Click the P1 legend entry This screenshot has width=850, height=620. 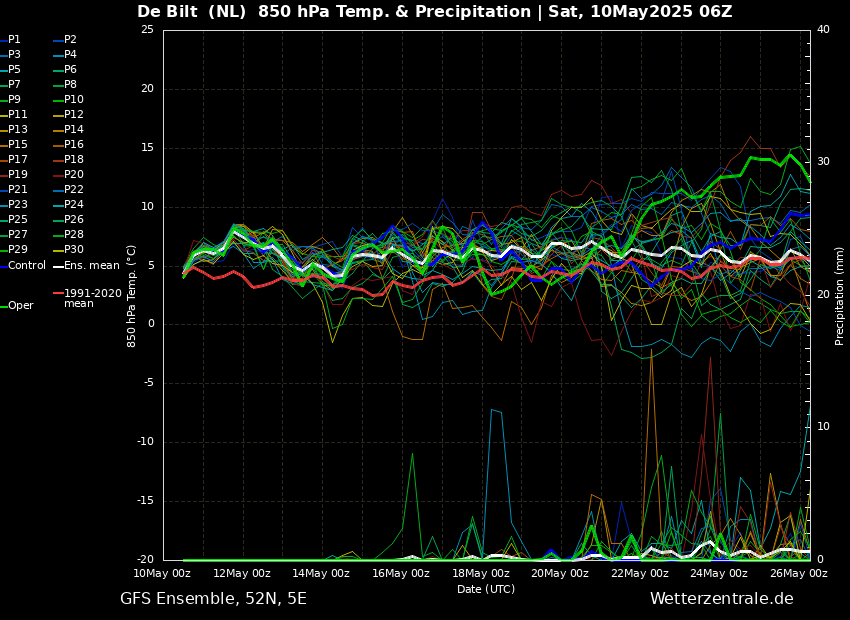coord(14,40)
